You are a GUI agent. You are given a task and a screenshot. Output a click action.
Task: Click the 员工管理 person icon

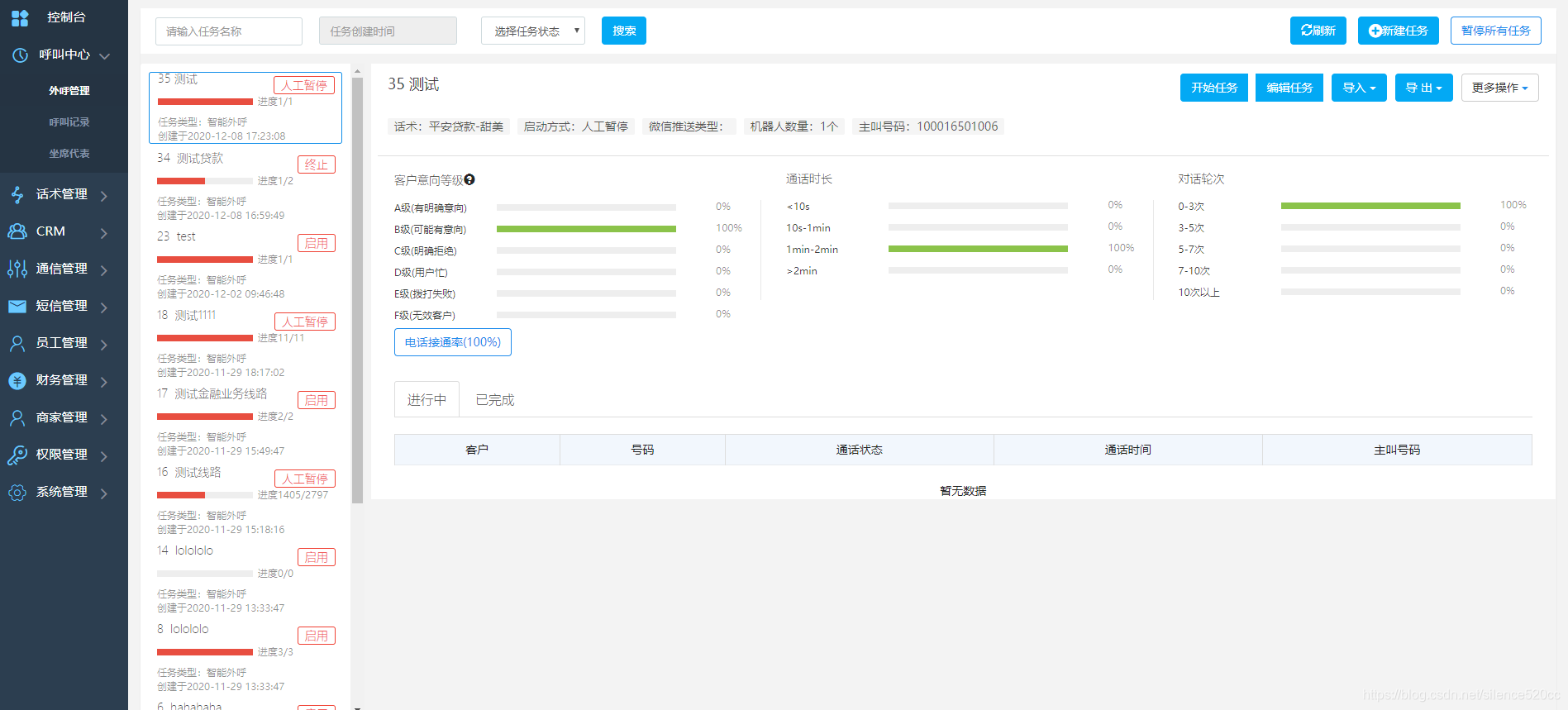point(17,343)
